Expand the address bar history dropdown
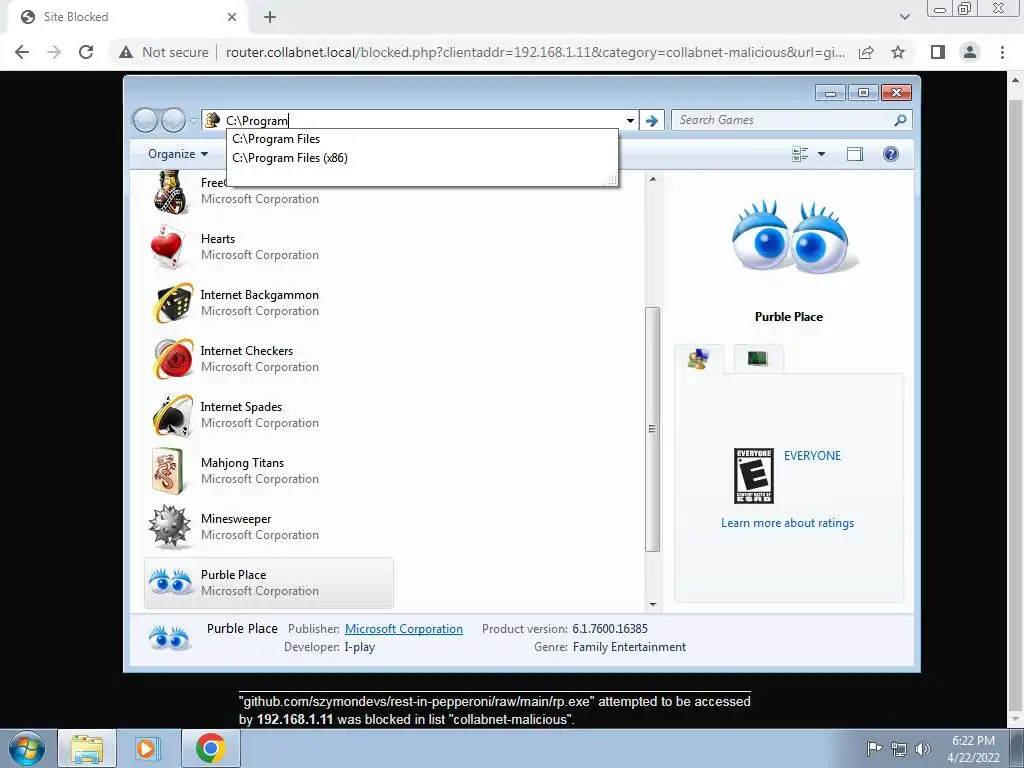Viewport: 1024px width, 768px height. pyautogui.click(x=630, y=120)
